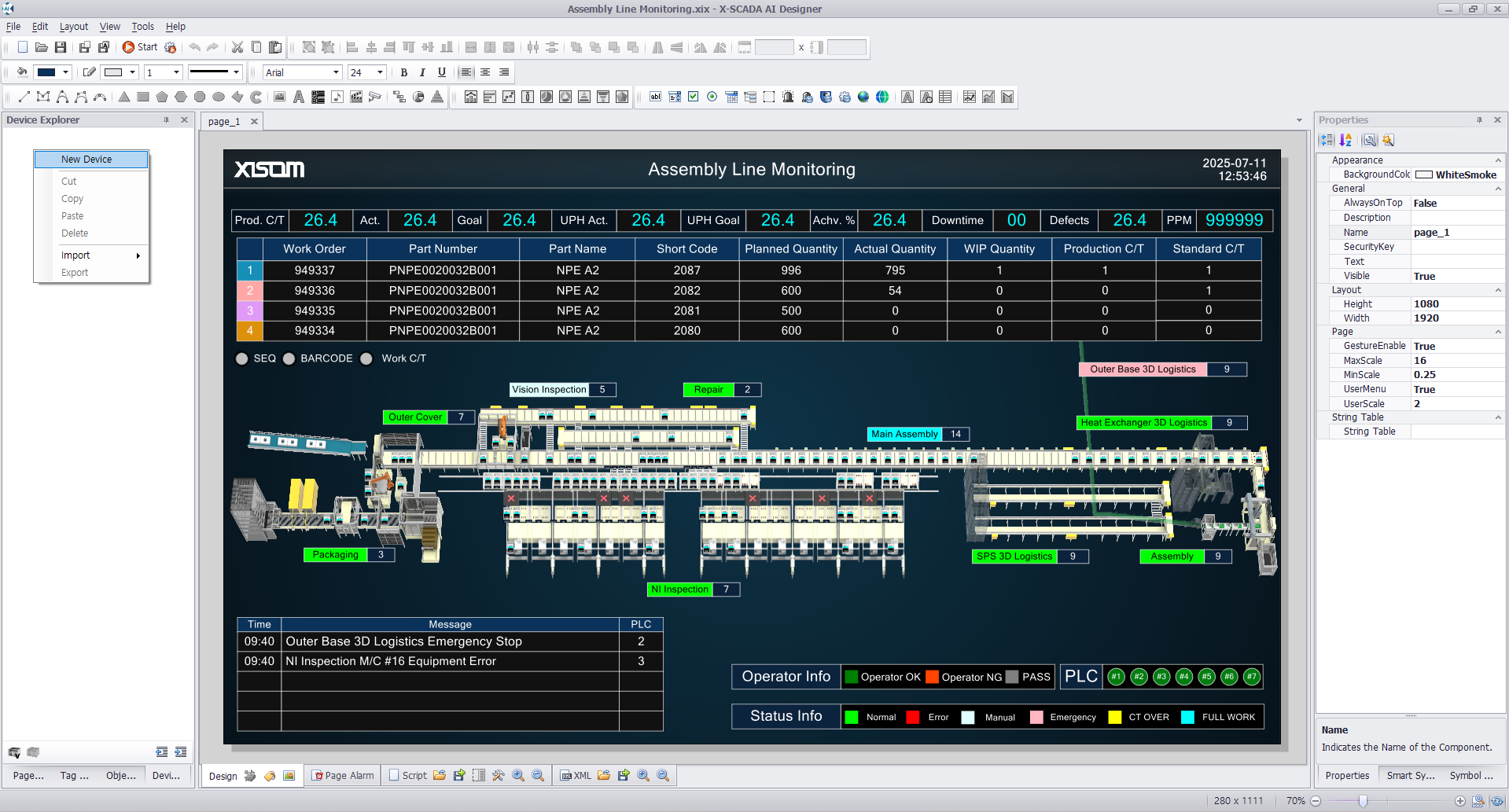This screenshot has height=812, width=1509.
Task: Click the Line color pencil icon
Action: [x=90, y=72]
